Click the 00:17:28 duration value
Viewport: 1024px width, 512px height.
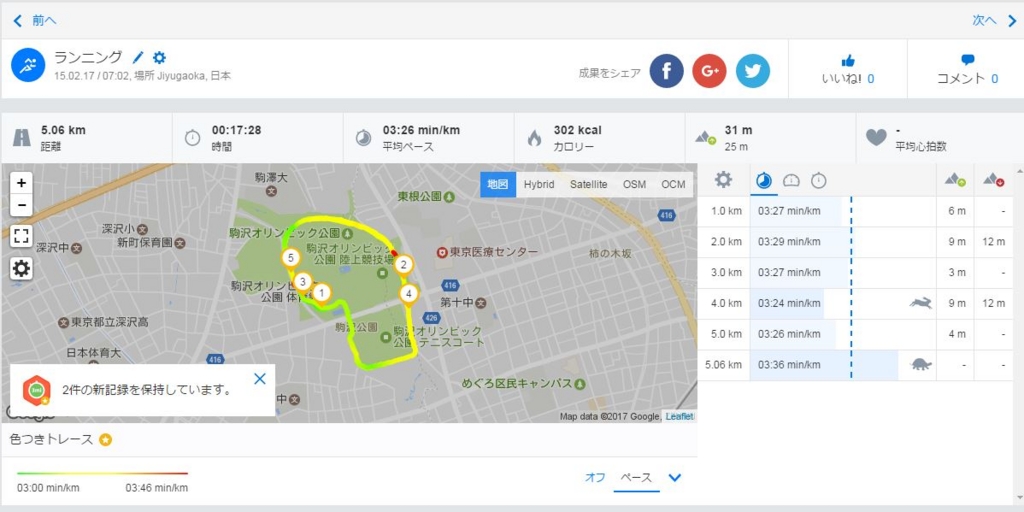[236, 130]
